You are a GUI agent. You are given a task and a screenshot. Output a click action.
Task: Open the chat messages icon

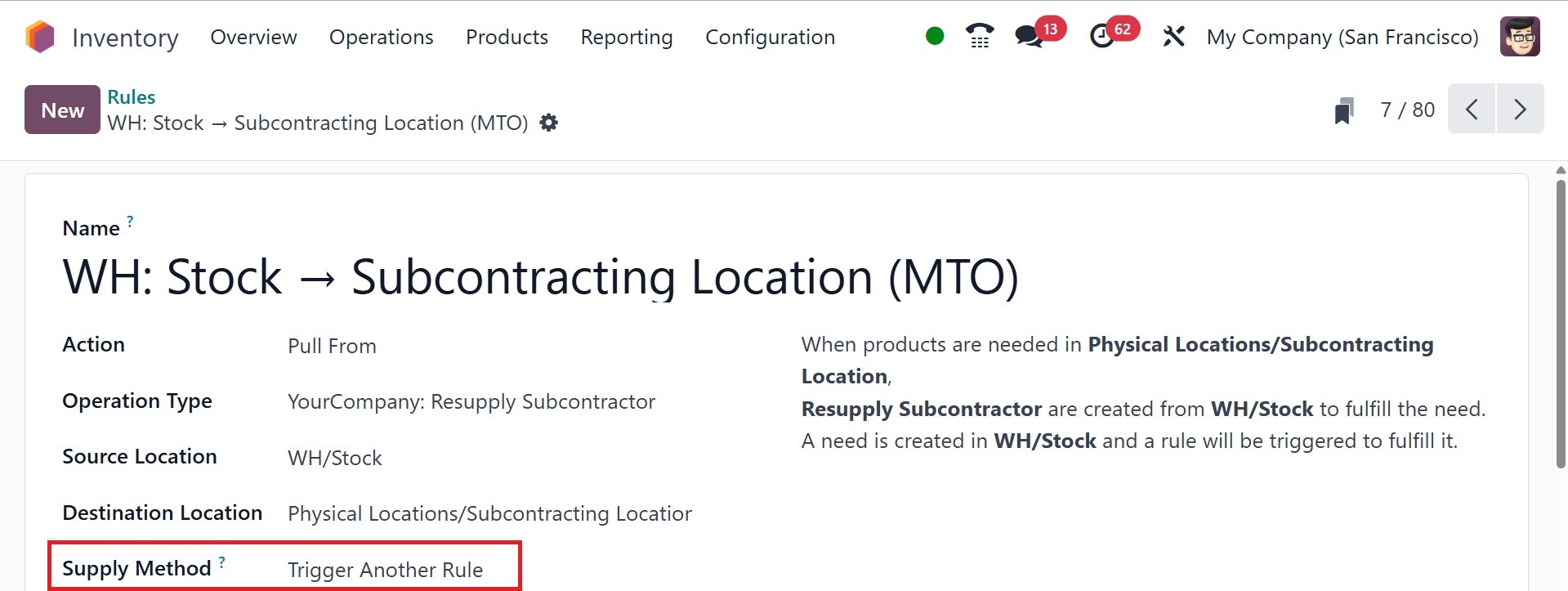[x=1029, y=37]
